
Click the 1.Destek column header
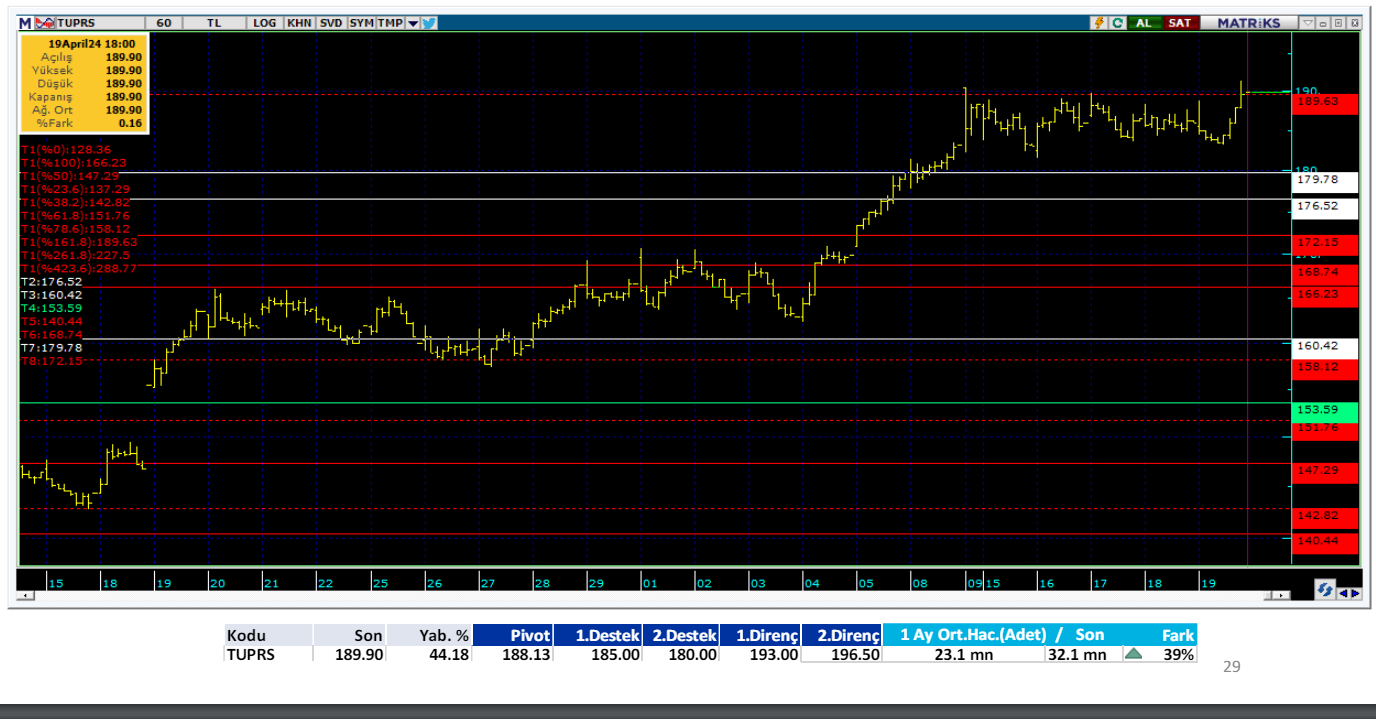pyautogui.click(x=598, y=636)
